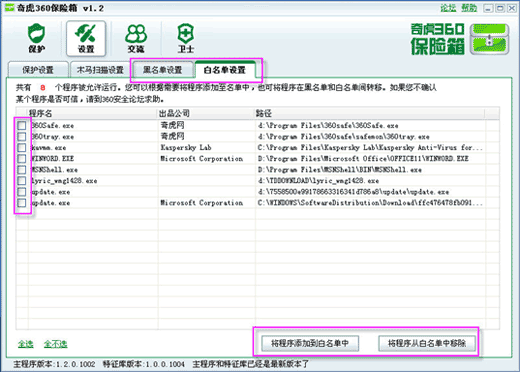Screen dimensions: 520x372
Task: Click the 全不选 deselect-all link
Action: tap(56, 344)
